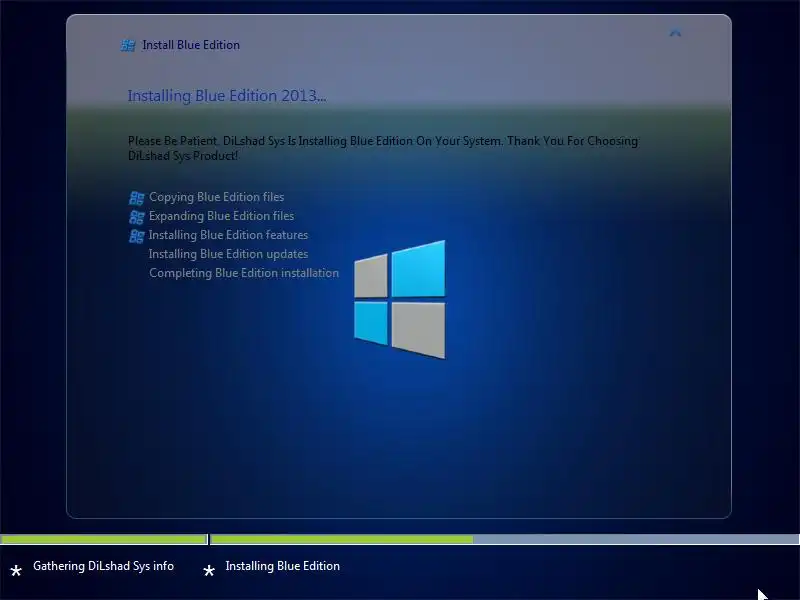Click 'Completing Blue Edition installation' step

click(x=244, y=273)
